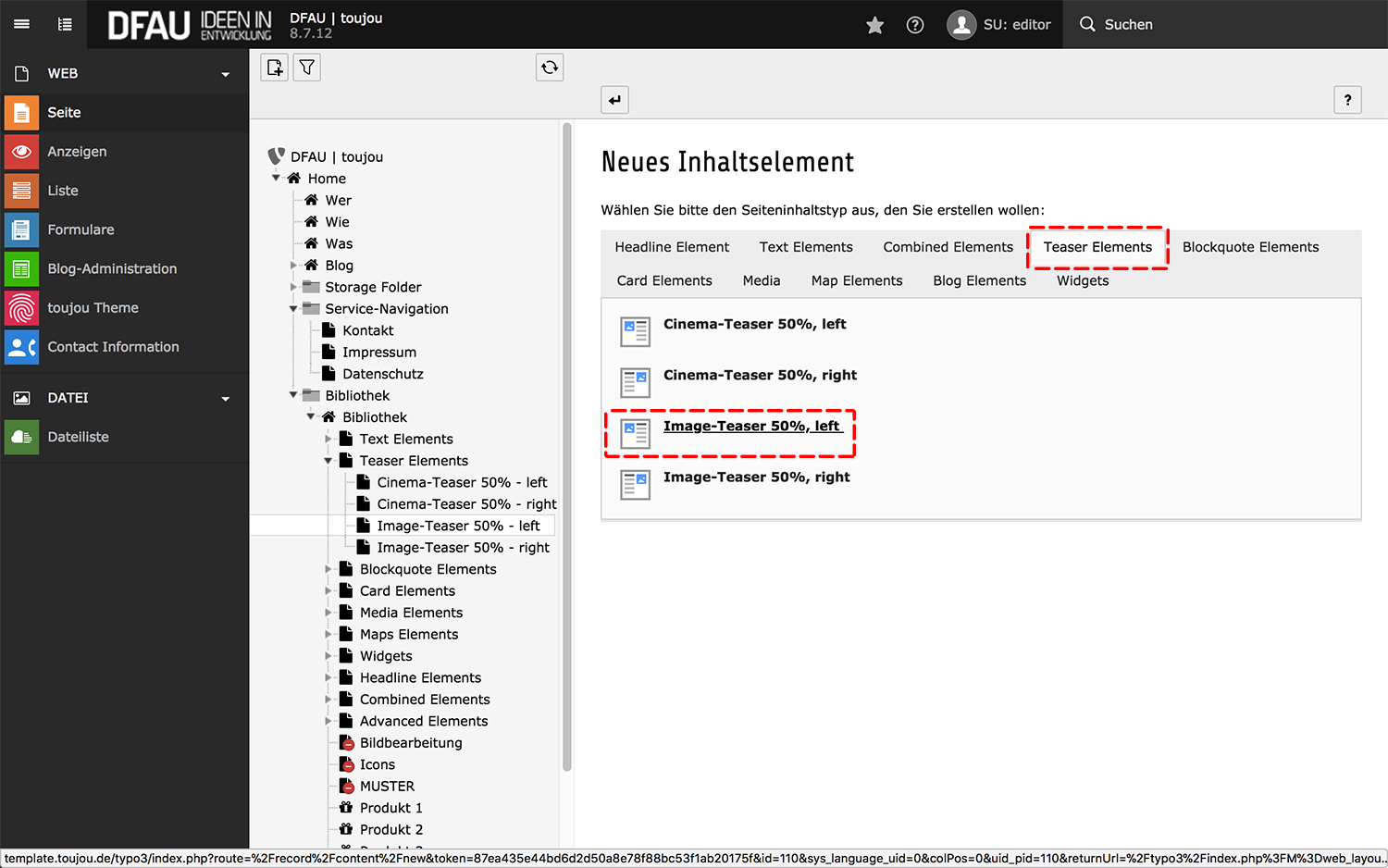The height and width of the screenshot is (868, 1388).
Task: Expand the Card Elements tree node
Action: pos(328,590)
